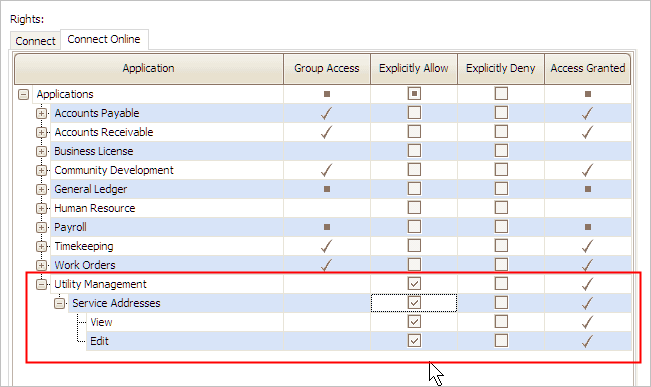
Task: Expand the Accounts Payable node
Action: [41, 113]
